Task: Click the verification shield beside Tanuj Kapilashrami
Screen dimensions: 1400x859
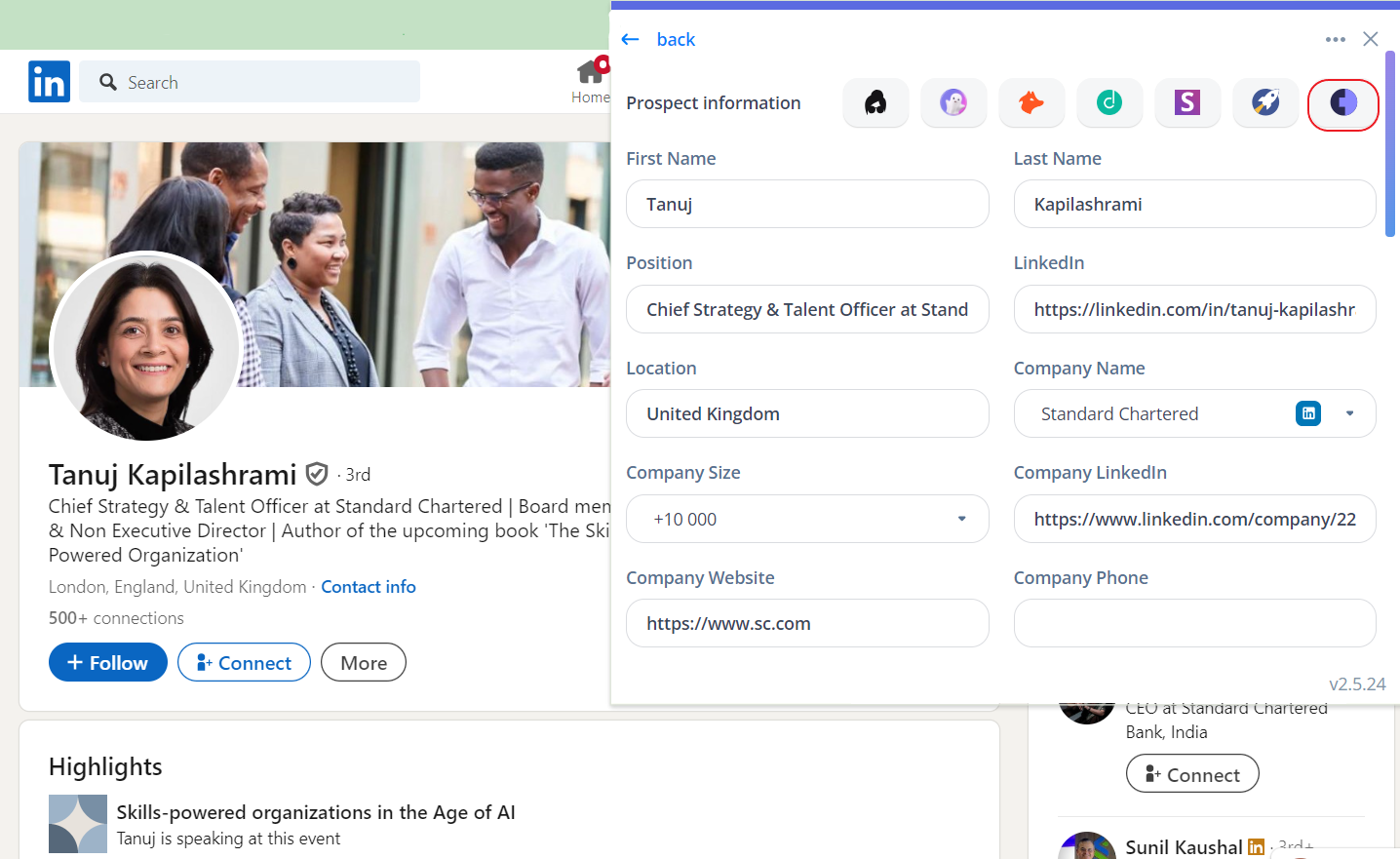Action: [x=317, y=474]
